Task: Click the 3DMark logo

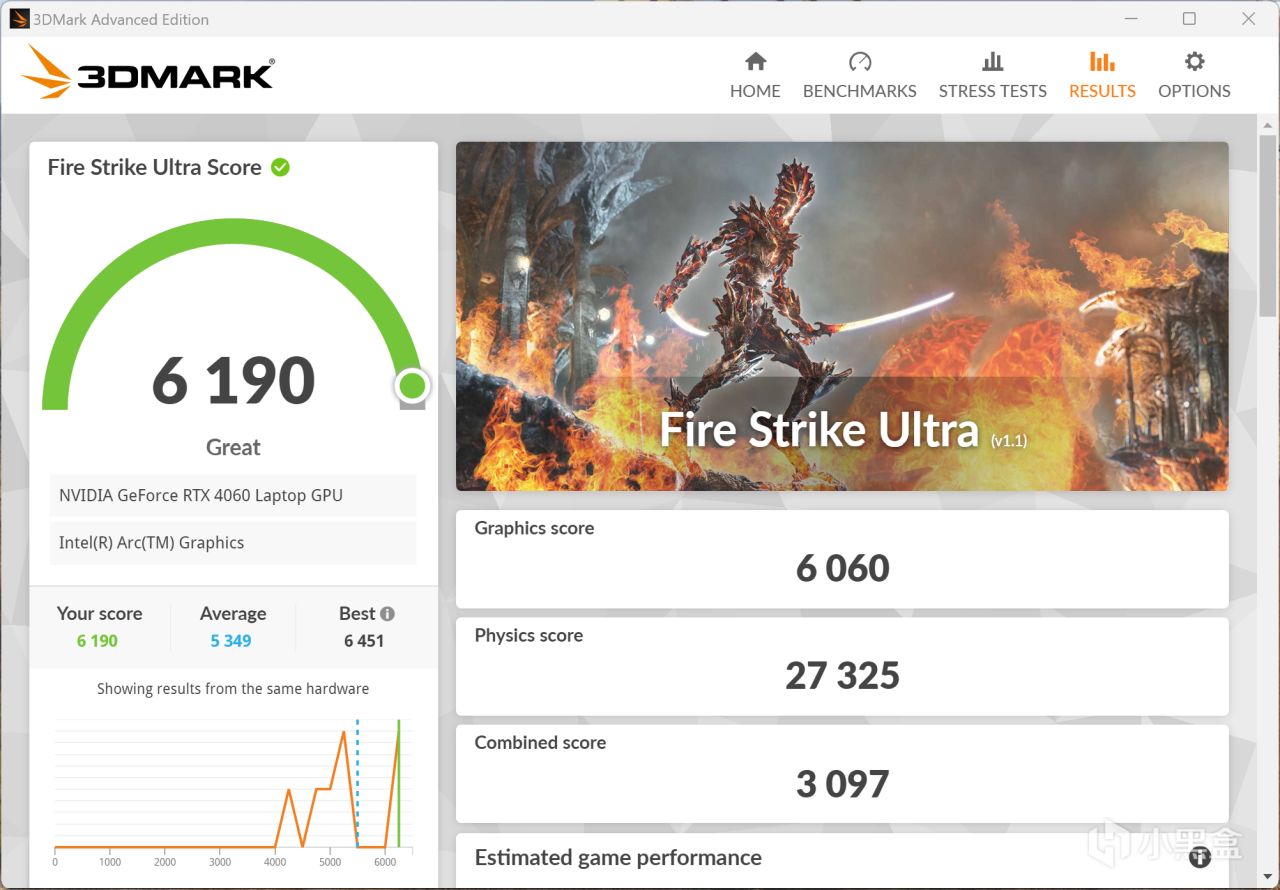Action: point(147,72)
